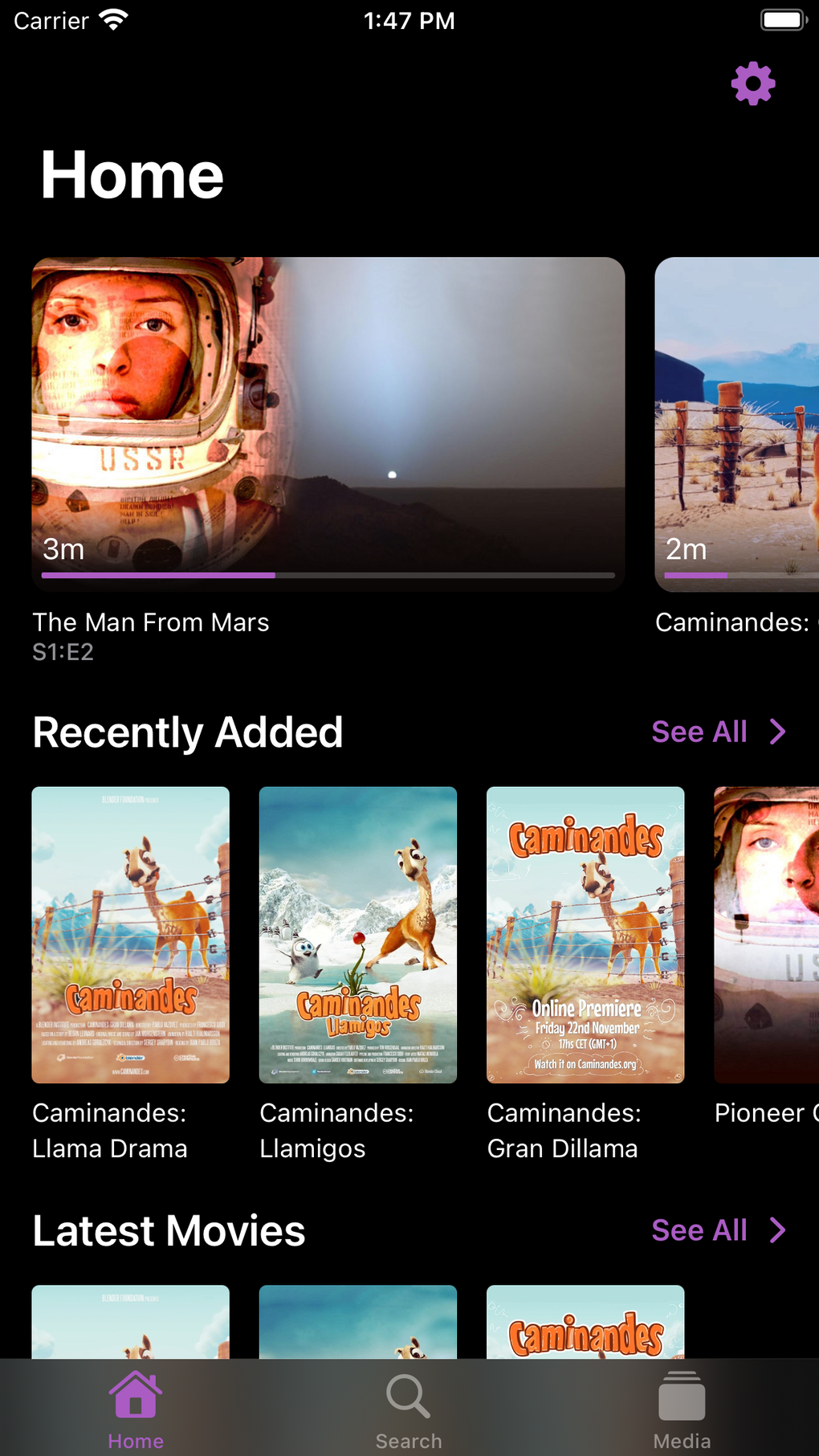
Task: Open the Pioneer poster in Recently Added
Action: pyautogui.click(x=767, y=935)
